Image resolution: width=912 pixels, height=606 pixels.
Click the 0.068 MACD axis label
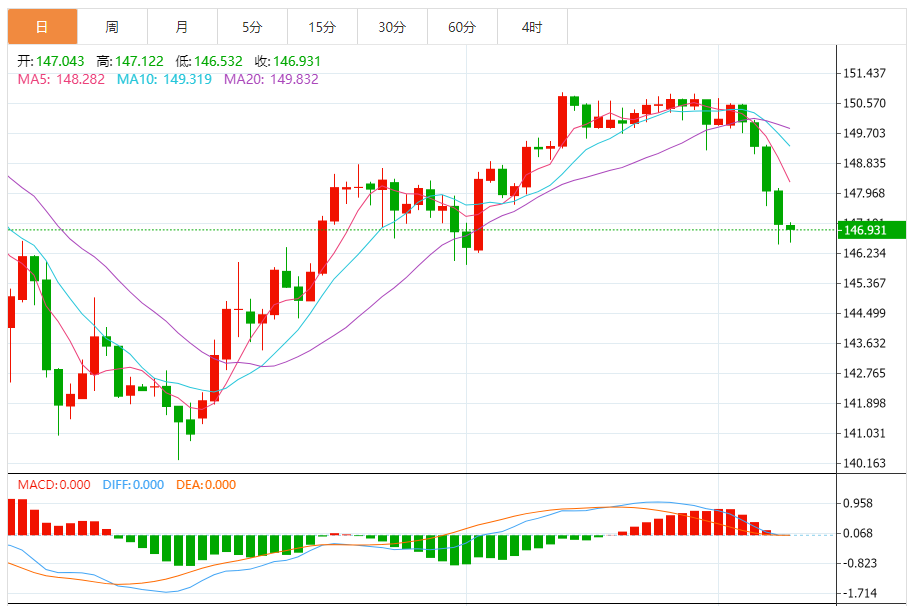[858, 533]
